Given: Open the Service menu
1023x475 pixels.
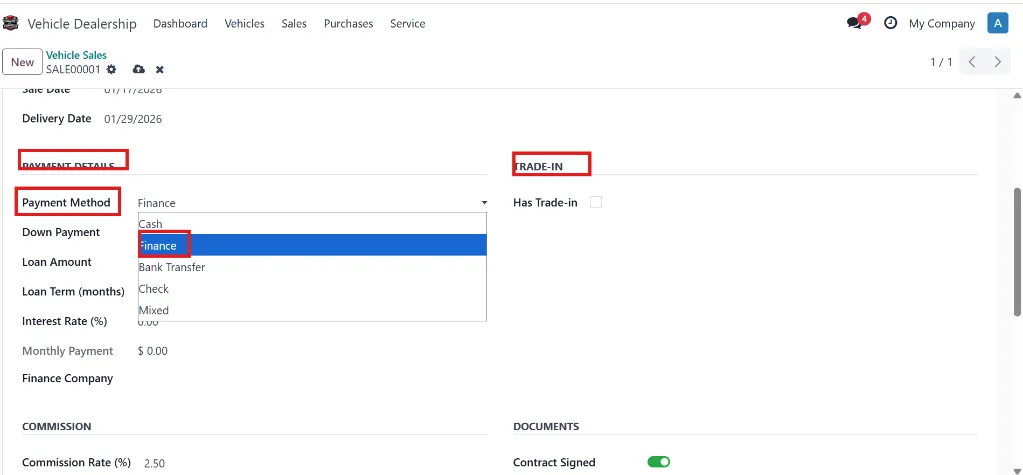Looking at the screenshot, I should (407, 23).
